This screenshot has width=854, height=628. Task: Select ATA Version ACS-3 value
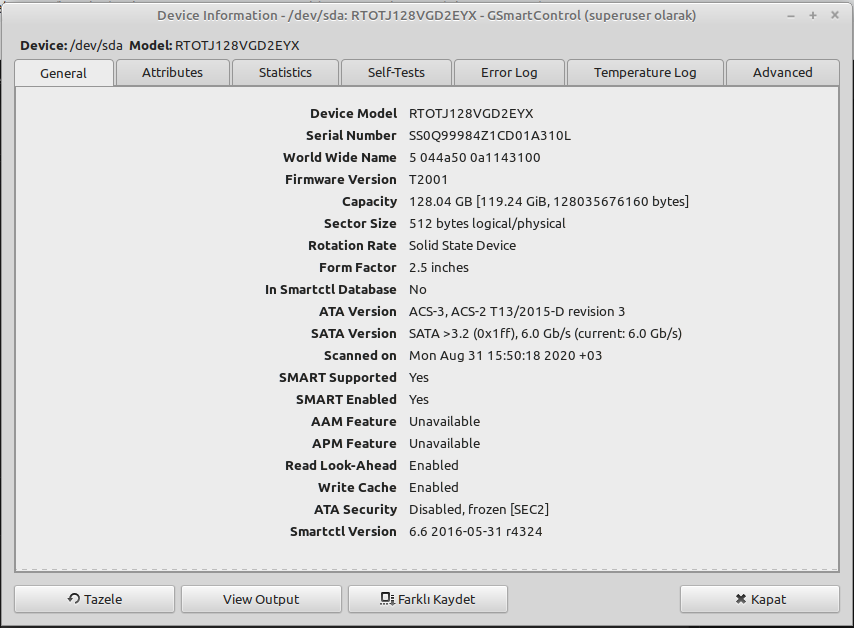[x=517, y=312]
